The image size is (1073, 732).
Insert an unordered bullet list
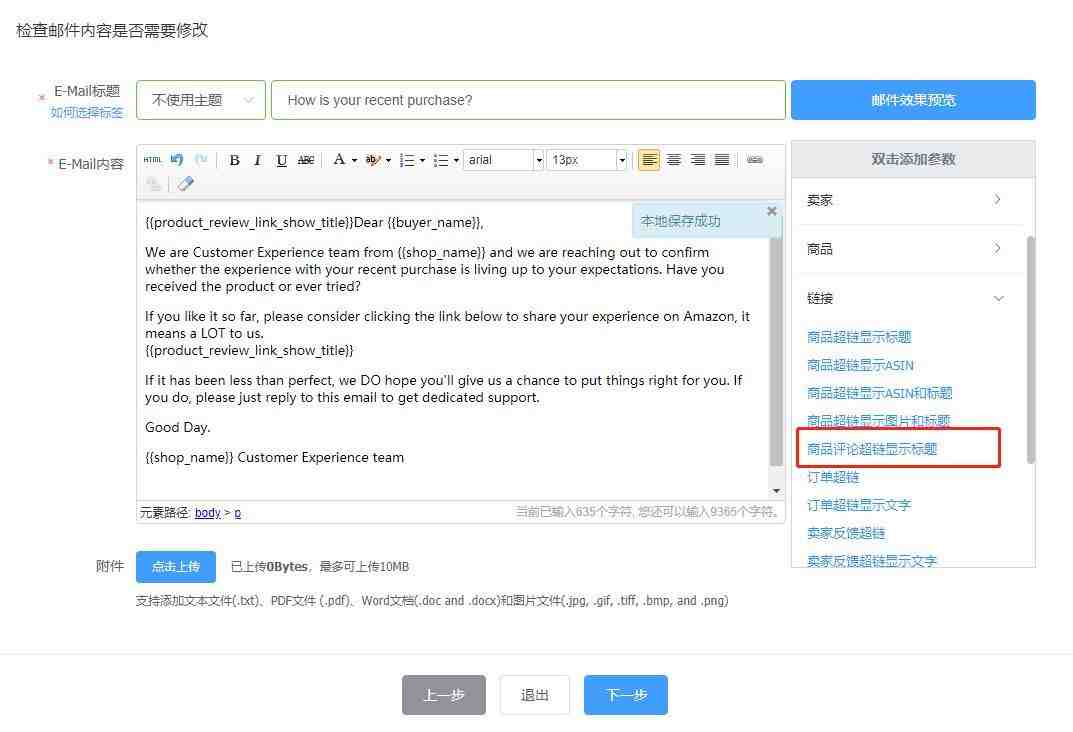pyautogui.click(x=441, y=160)
